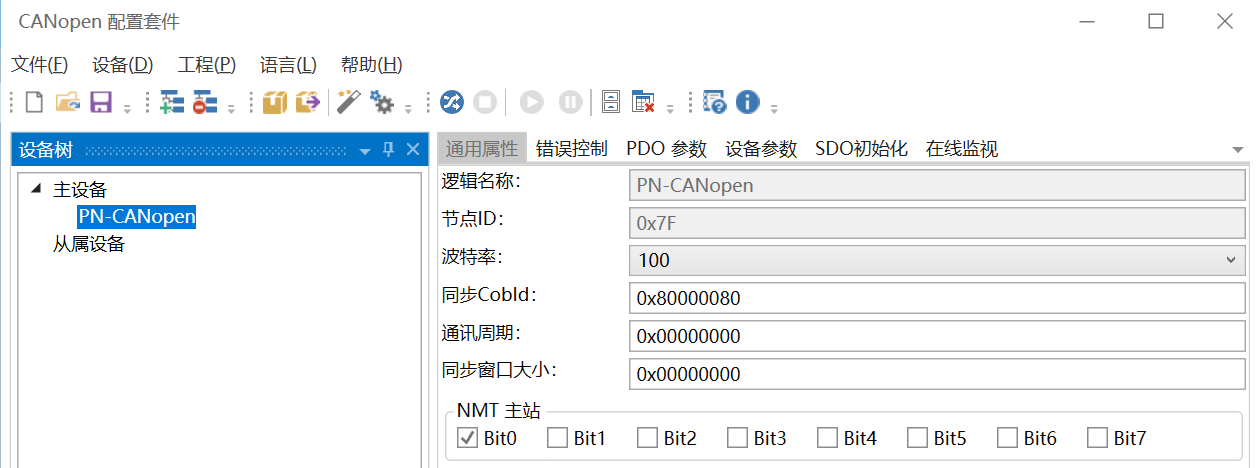Click the blue connect arrows icon
The width and height of the screenshot is (1257, 468).
(452, 102)
